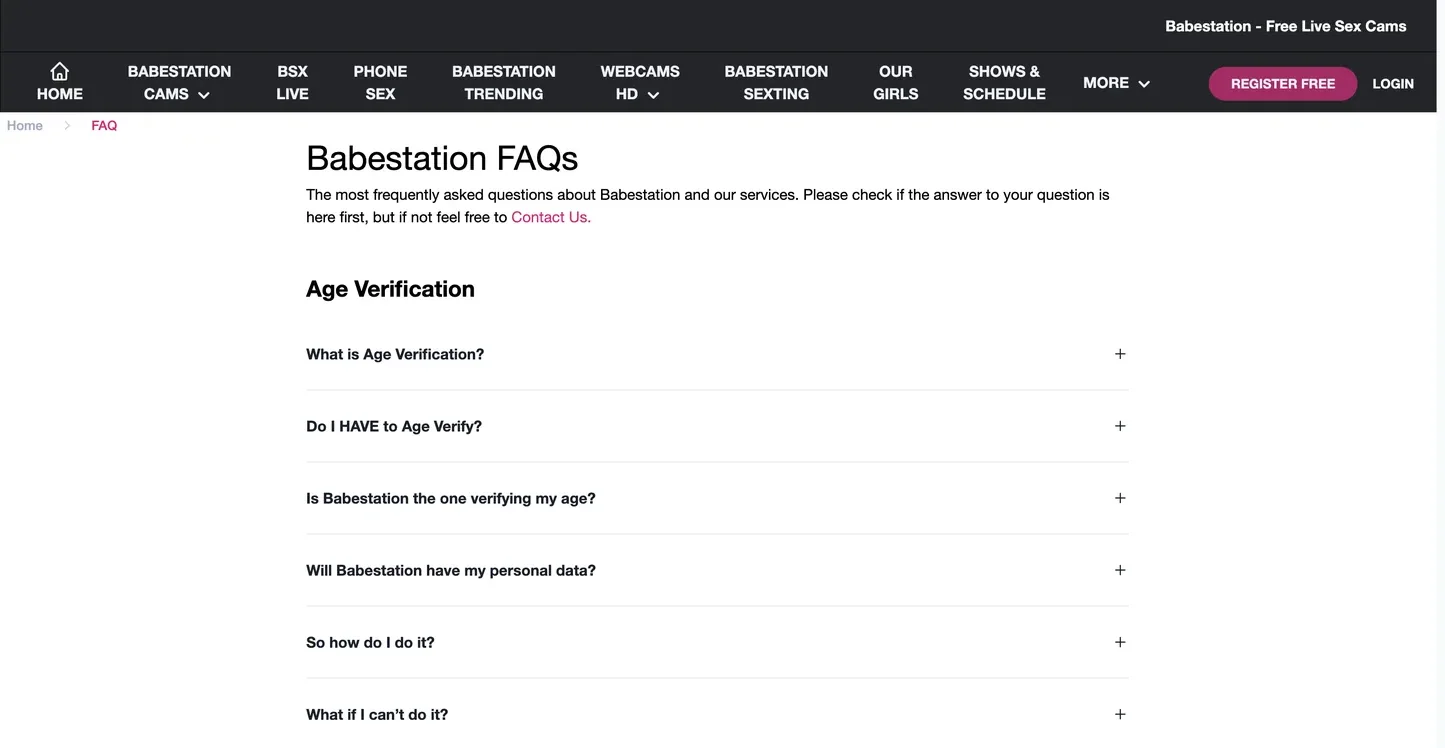1445x748 pixels.
Task: Open the Webcams HD dropdown chevron
Action: pos(653,95)
